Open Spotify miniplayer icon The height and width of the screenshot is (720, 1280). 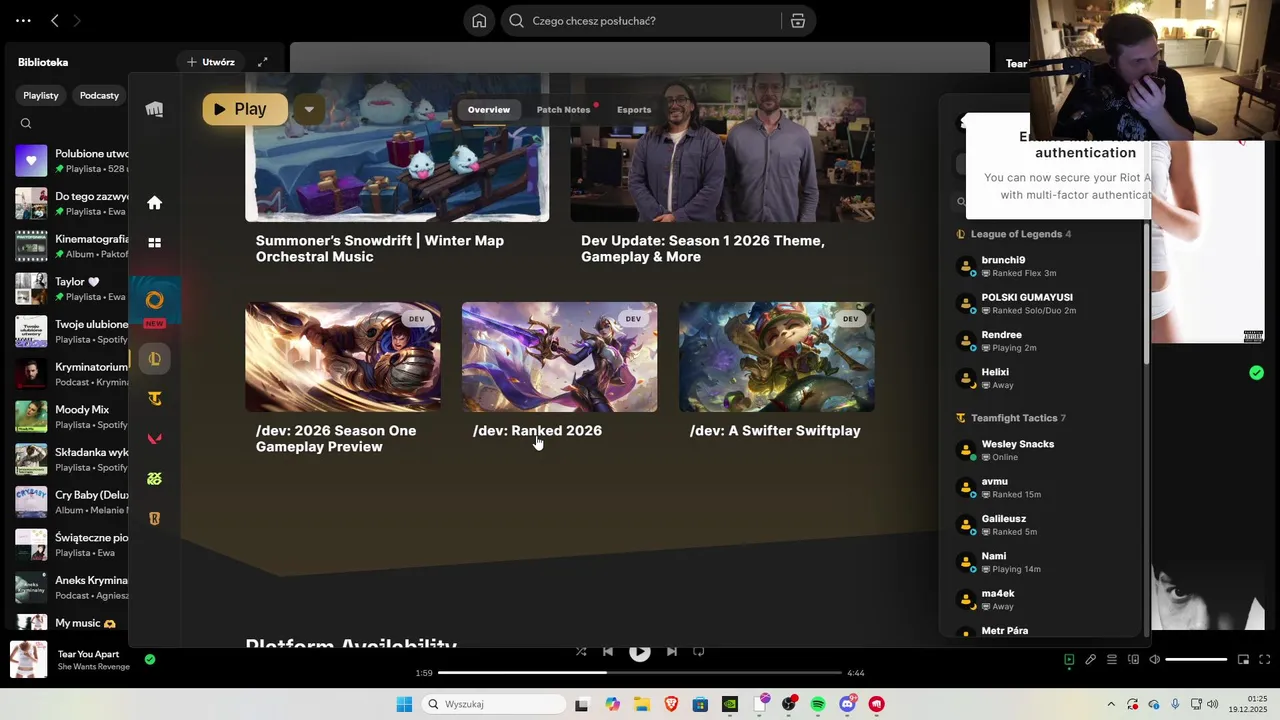tap(1243, 660)
